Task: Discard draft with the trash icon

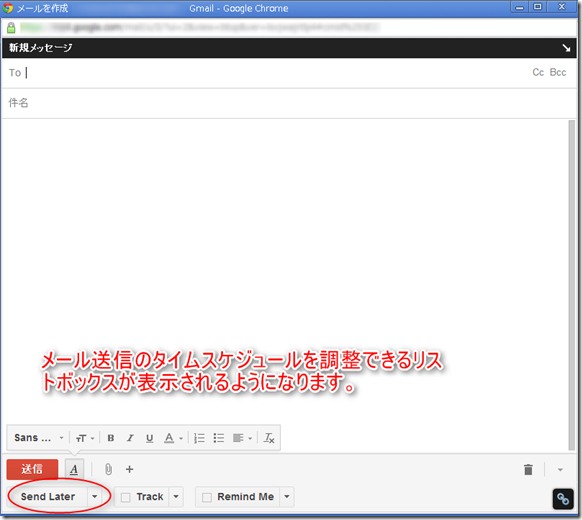Action: click(x=528, y=470)
